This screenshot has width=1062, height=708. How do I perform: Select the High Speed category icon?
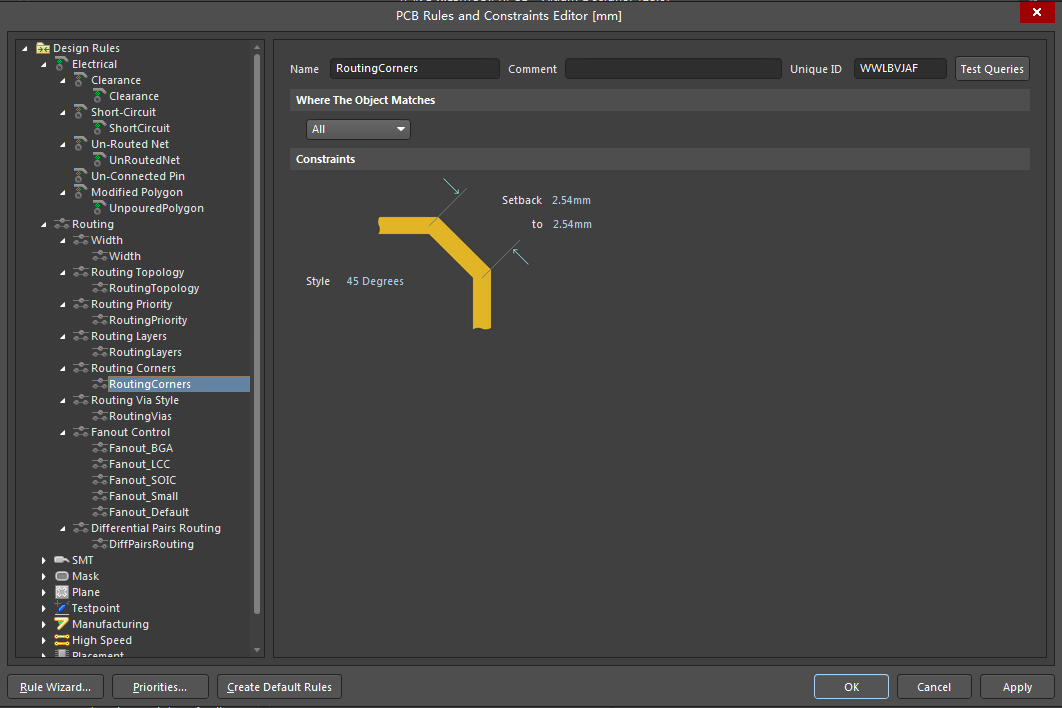coord(60,640)
